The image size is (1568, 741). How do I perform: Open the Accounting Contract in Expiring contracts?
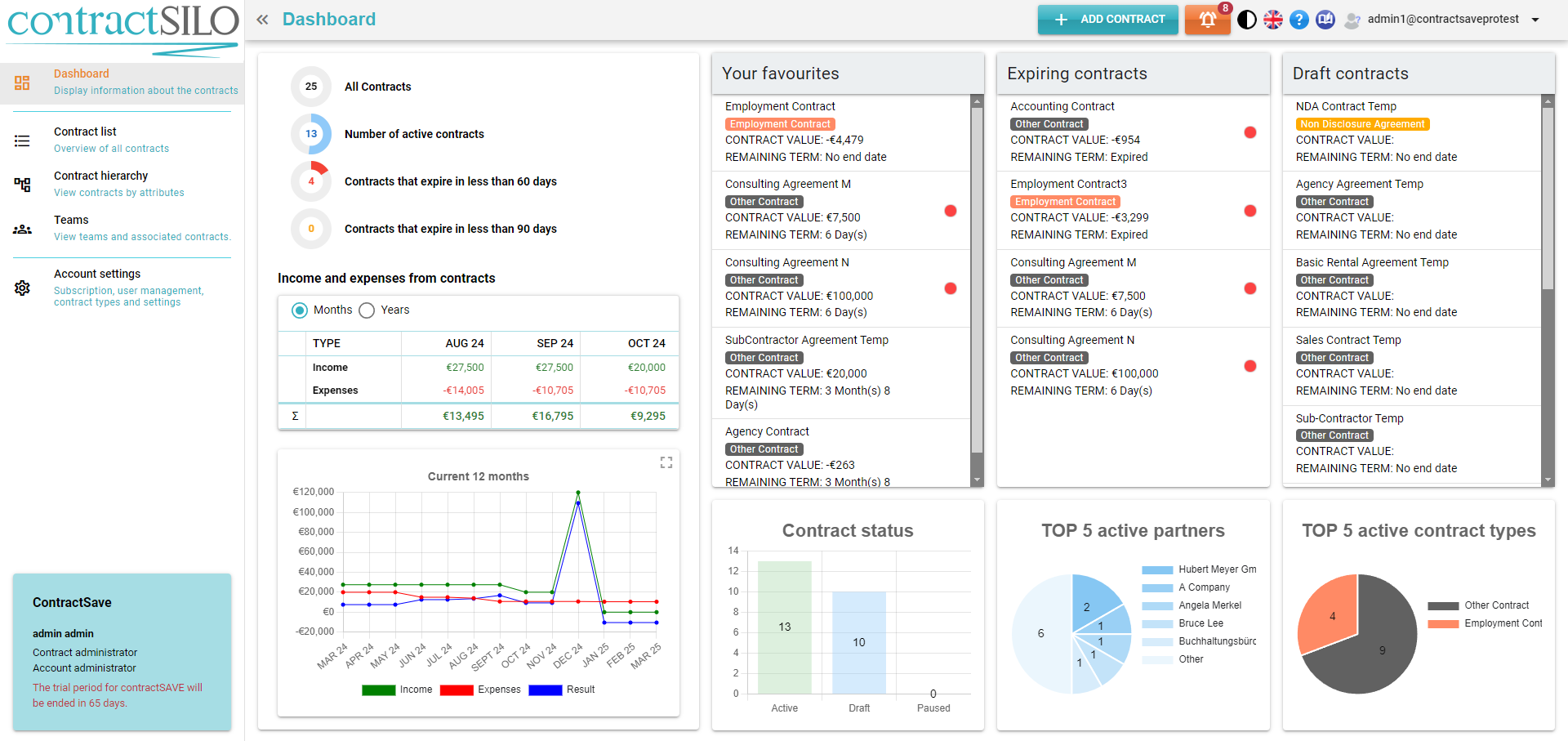point(1062,106)
